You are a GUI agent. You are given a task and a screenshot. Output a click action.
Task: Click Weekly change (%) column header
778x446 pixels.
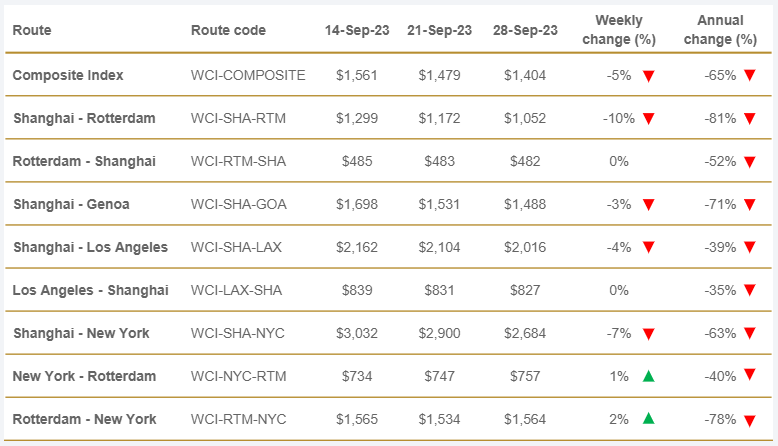click(618, 30)
